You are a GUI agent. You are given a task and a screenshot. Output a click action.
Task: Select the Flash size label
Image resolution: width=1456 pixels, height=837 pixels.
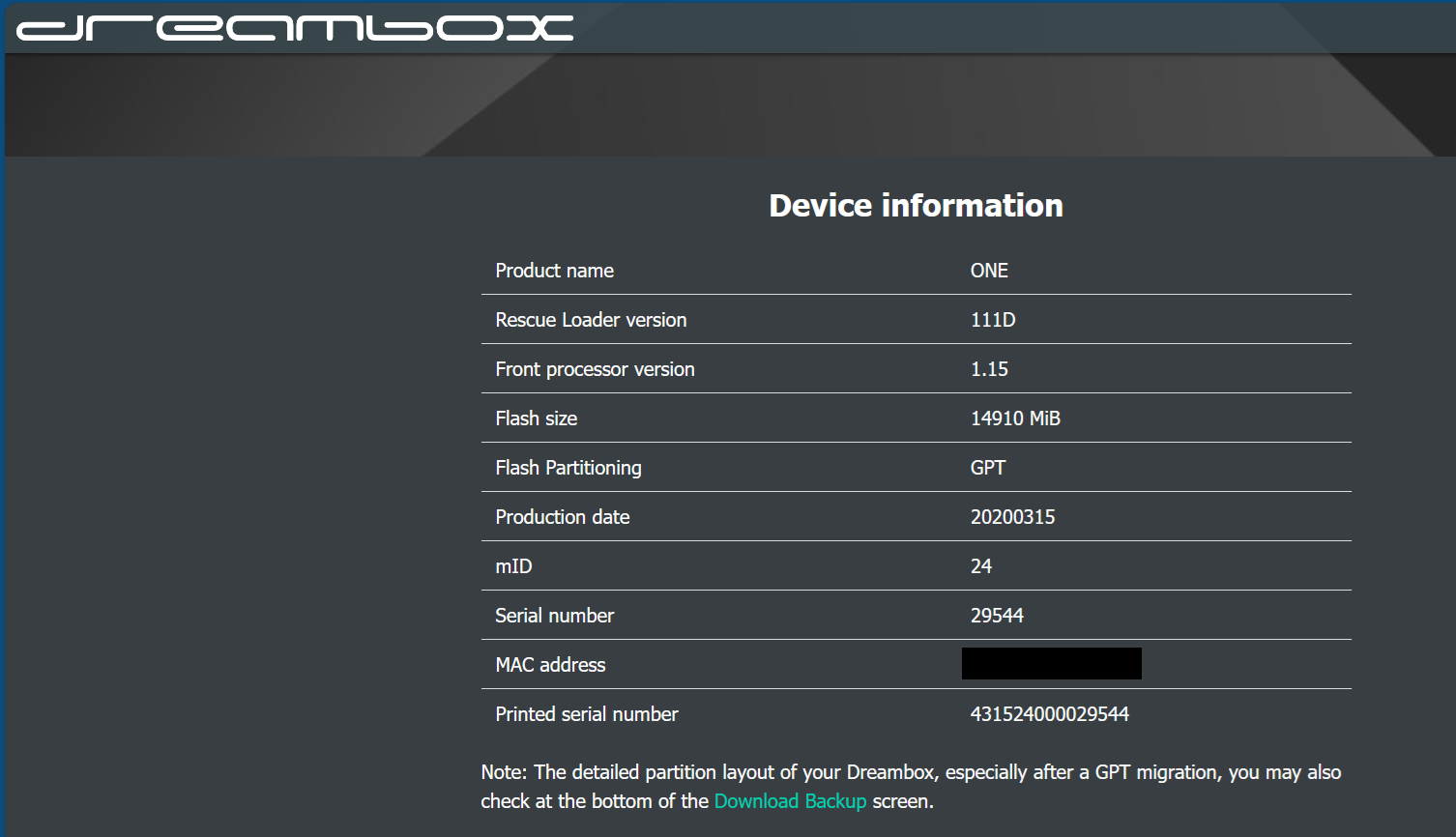point(536,418)
